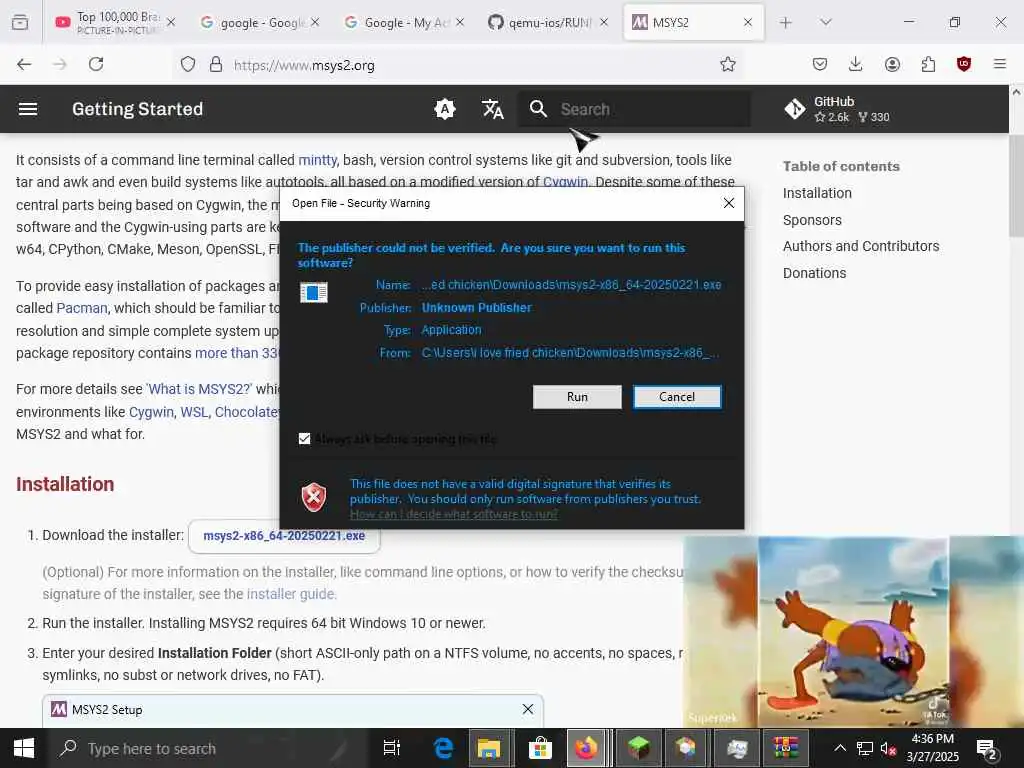Open the Minecraft grass block taskbar icon
1024x768 pixels.
coord(637,748)
